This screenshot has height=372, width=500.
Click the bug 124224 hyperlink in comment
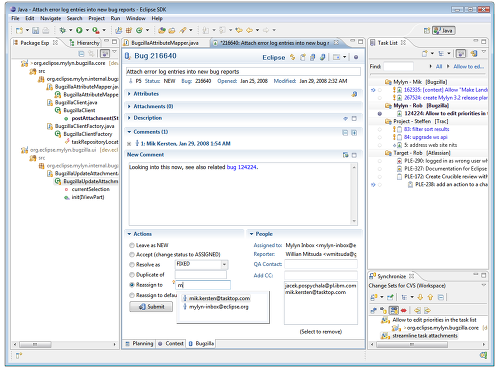coord(242,167)
